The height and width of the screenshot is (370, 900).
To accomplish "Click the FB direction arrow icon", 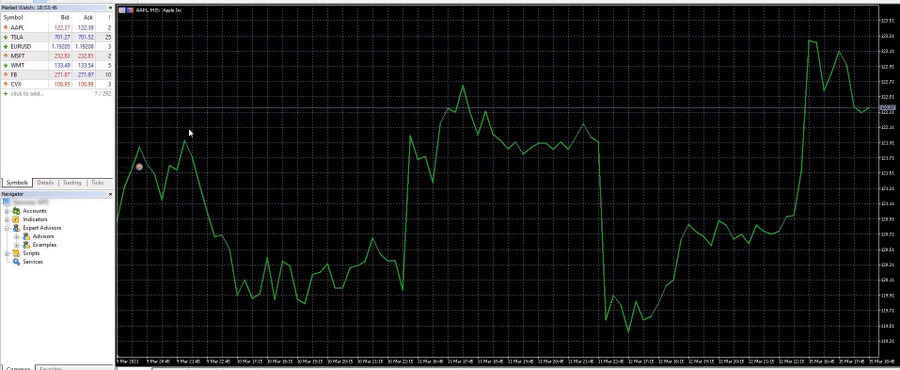I will [6, 75].
